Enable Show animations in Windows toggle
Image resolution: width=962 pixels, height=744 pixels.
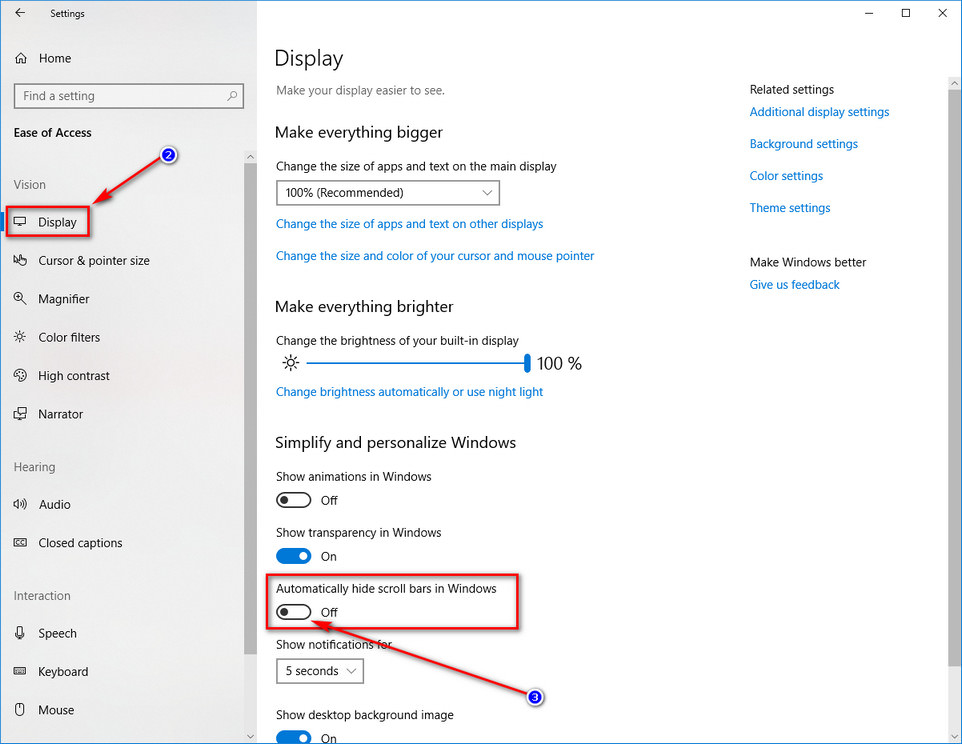pos(293,500)
